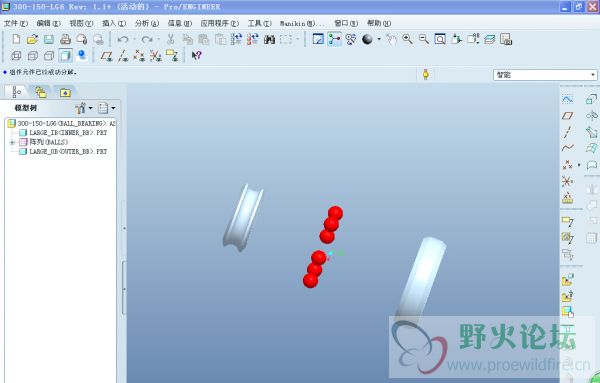Viewport: 600px width, 383px height.
Task: Toggle datum planes display
Action: [x=106, y=56]
